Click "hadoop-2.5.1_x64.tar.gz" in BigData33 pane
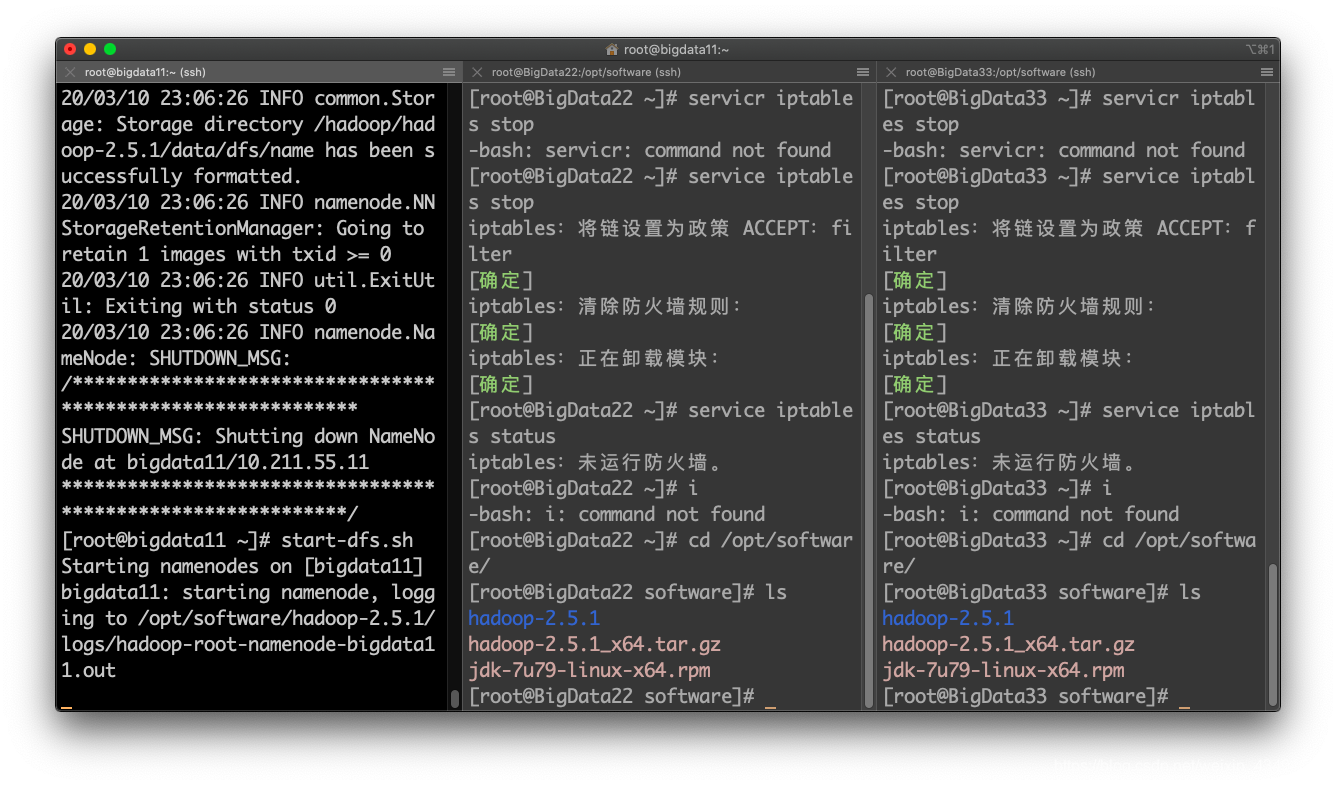Screen dimensions: 1336x785 [1009, 644]
